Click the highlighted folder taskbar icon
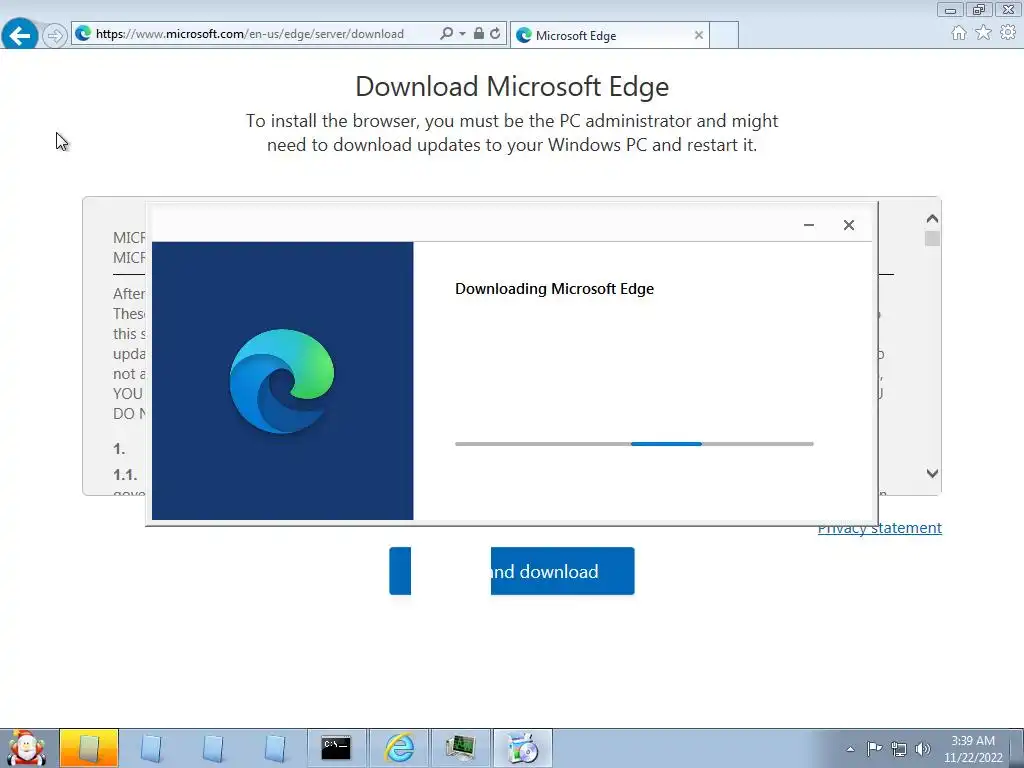Image resolution: width=1024 pixels, height=768 pixels. coord(89,748)
